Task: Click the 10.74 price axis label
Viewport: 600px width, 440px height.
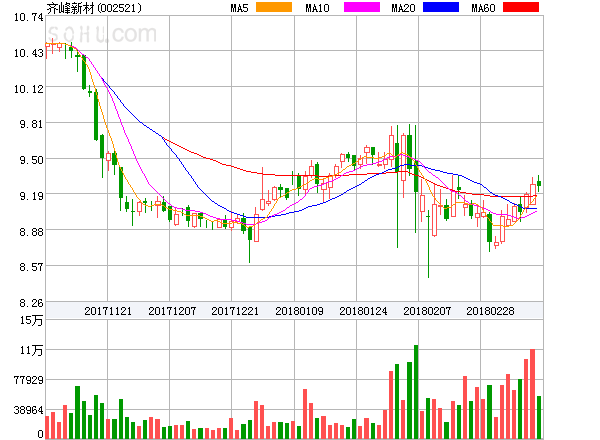Action: 29,17
